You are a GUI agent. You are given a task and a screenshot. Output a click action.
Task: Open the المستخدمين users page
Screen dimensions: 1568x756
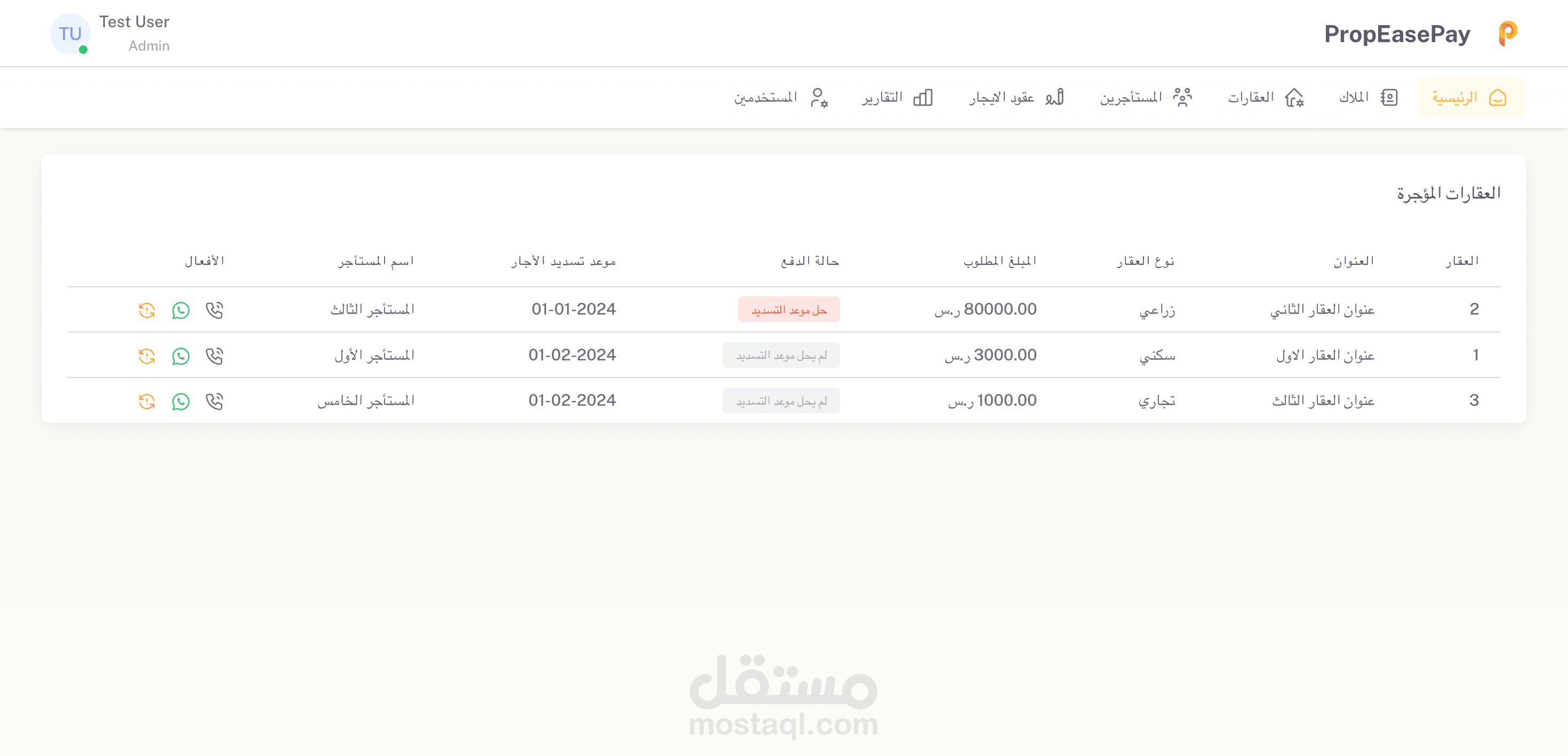click(780, 98)
